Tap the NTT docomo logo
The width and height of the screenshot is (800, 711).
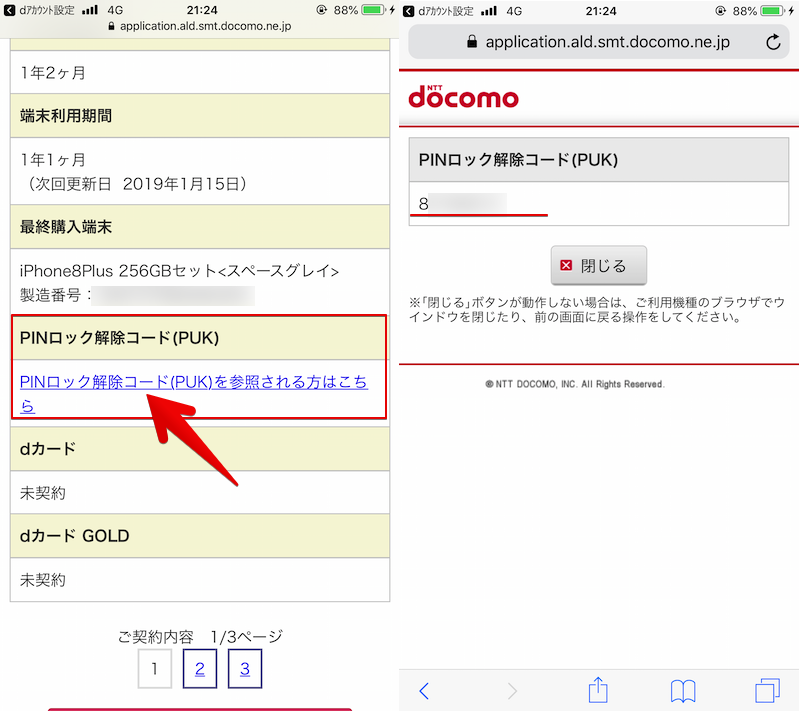[x=463, y=97]
